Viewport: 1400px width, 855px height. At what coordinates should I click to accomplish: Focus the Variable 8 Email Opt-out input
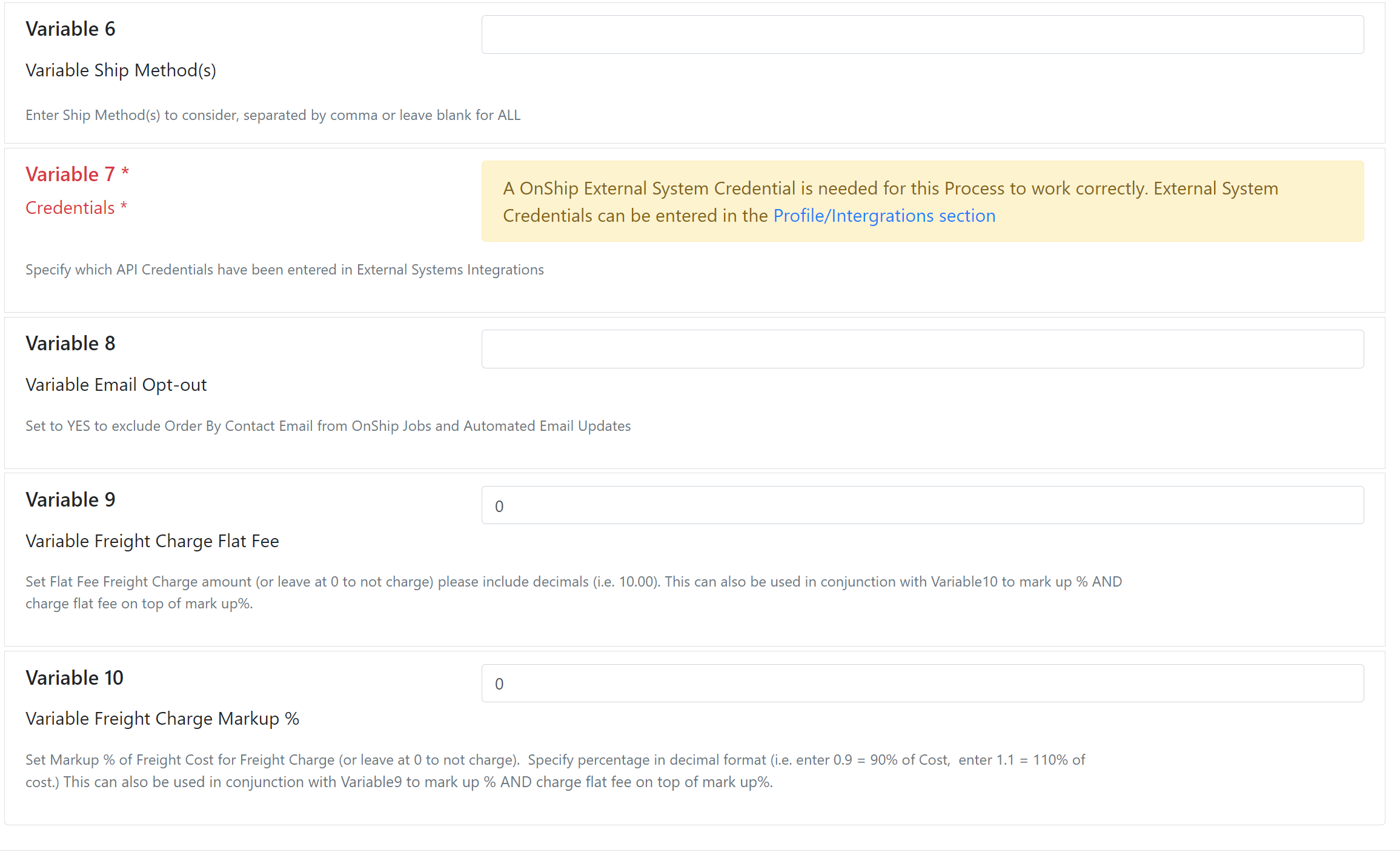pyautogui.click(x=922, y=349)
